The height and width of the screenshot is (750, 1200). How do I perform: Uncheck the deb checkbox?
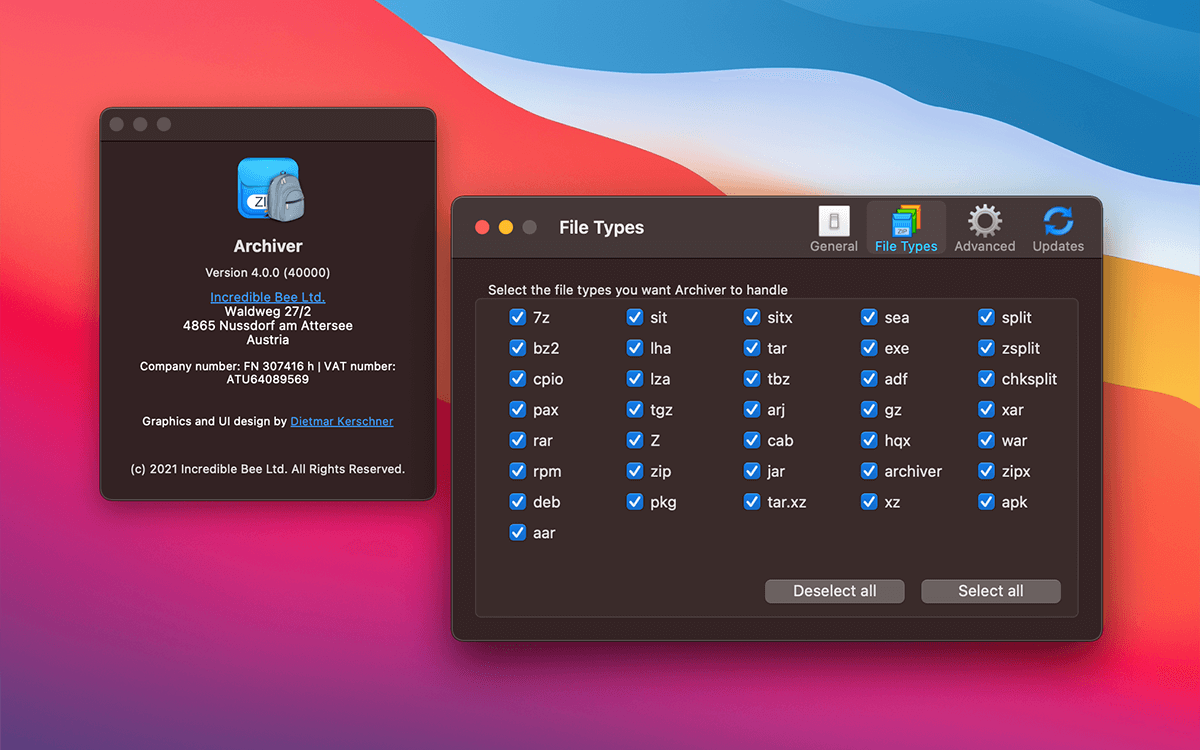tap(518, 502)
